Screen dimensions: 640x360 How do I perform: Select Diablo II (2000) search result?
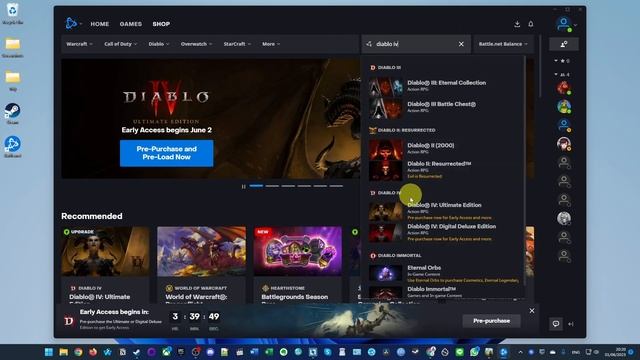(443, 148)
